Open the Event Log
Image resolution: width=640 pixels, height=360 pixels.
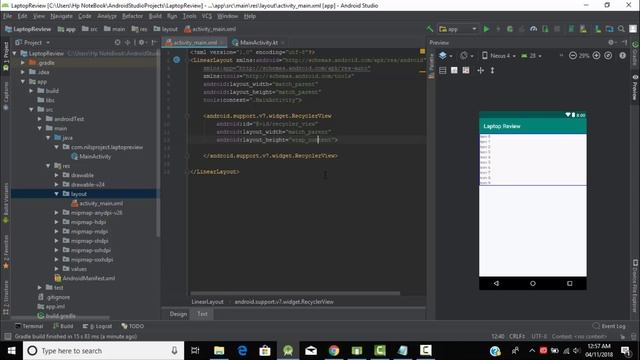(x=609, y=326)
